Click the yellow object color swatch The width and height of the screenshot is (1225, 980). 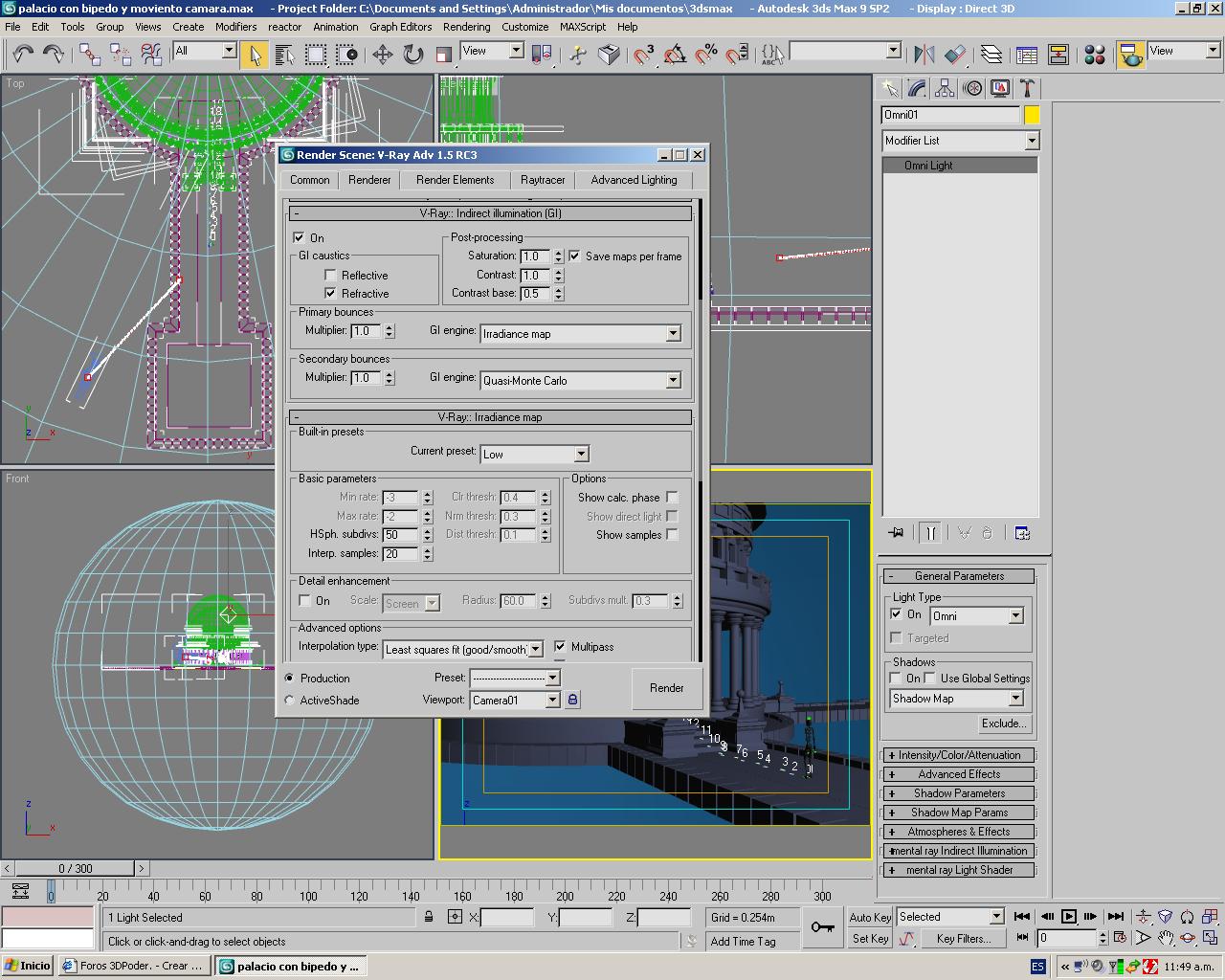pos(1032,115)
